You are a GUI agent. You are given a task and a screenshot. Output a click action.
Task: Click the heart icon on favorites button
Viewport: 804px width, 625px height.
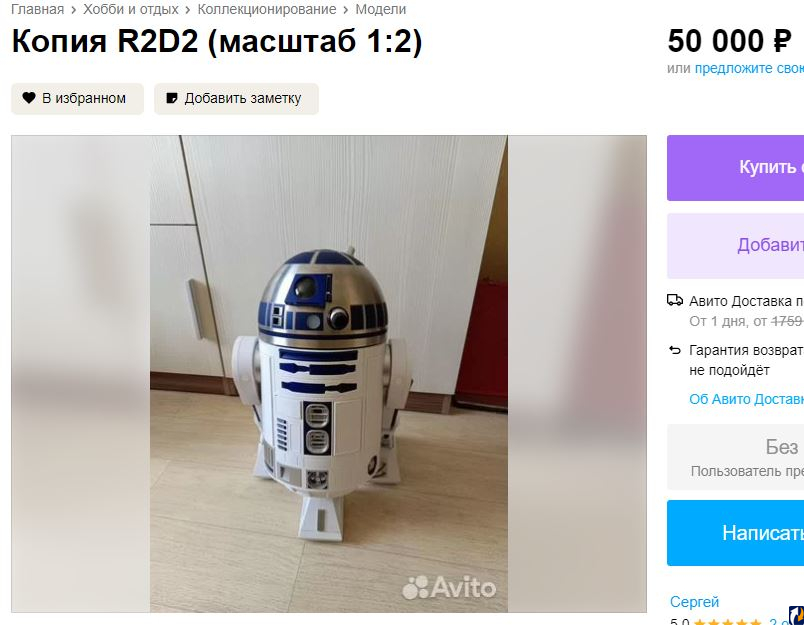click(x=29, y=97)
